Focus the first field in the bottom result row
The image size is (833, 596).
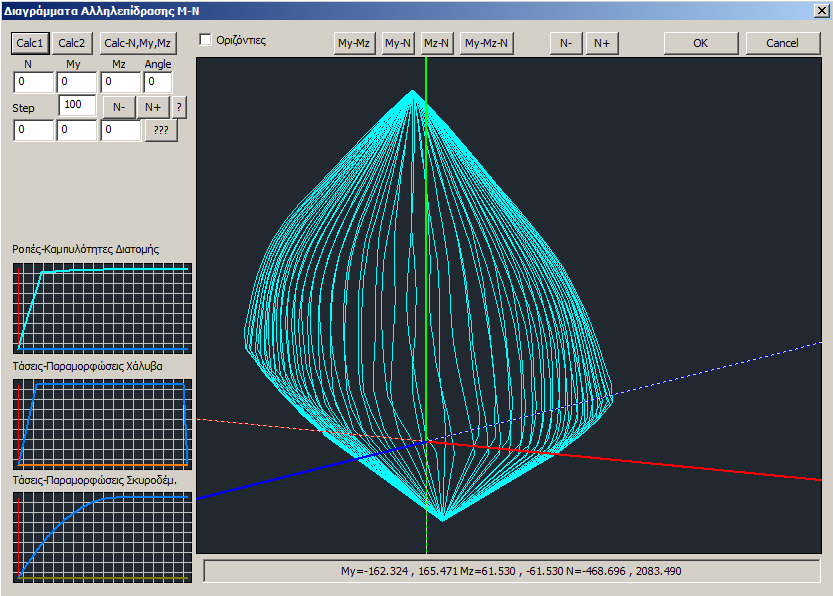click(33, 130)
